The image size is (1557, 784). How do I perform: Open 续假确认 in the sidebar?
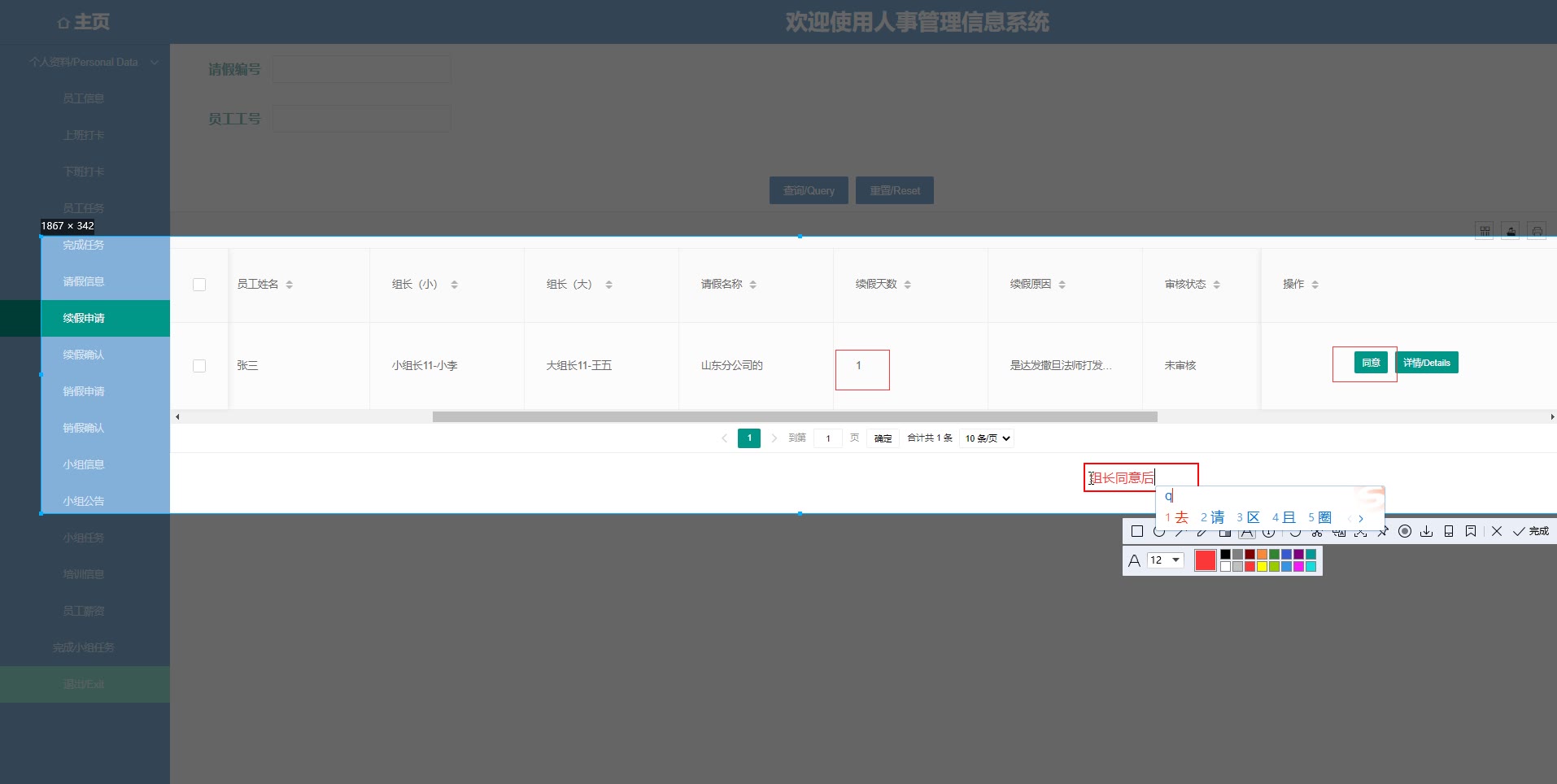(84, 355)
